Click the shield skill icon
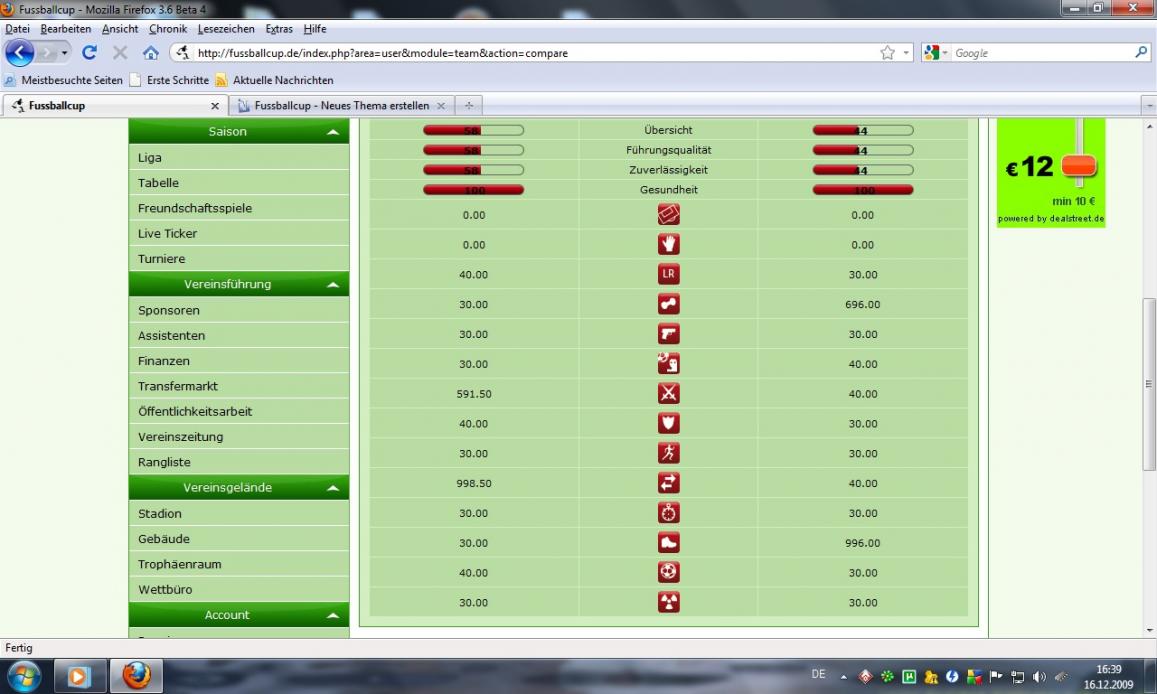The height and width of the screenshot is (694, 1157). 668,424
